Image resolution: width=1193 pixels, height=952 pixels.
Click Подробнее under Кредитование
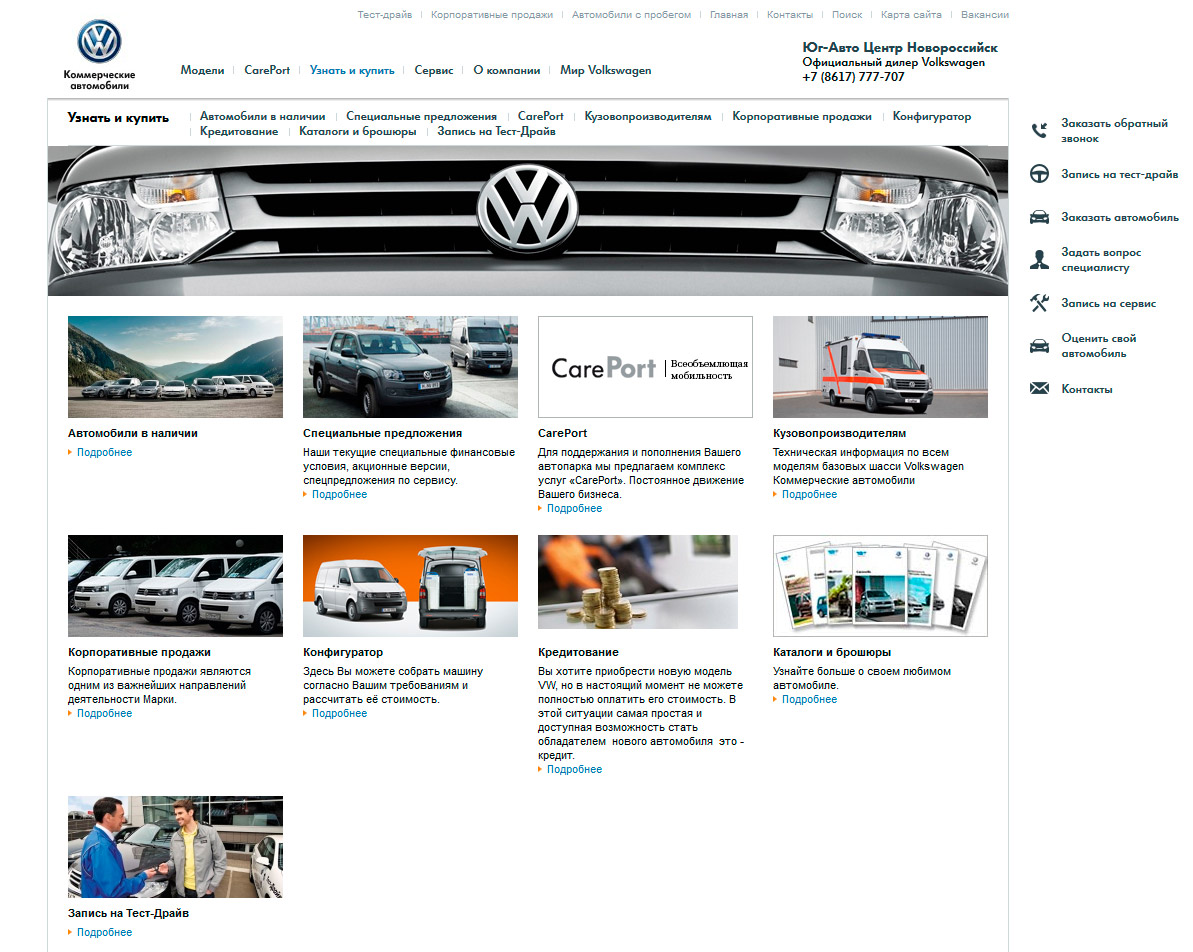click(574, 769)
